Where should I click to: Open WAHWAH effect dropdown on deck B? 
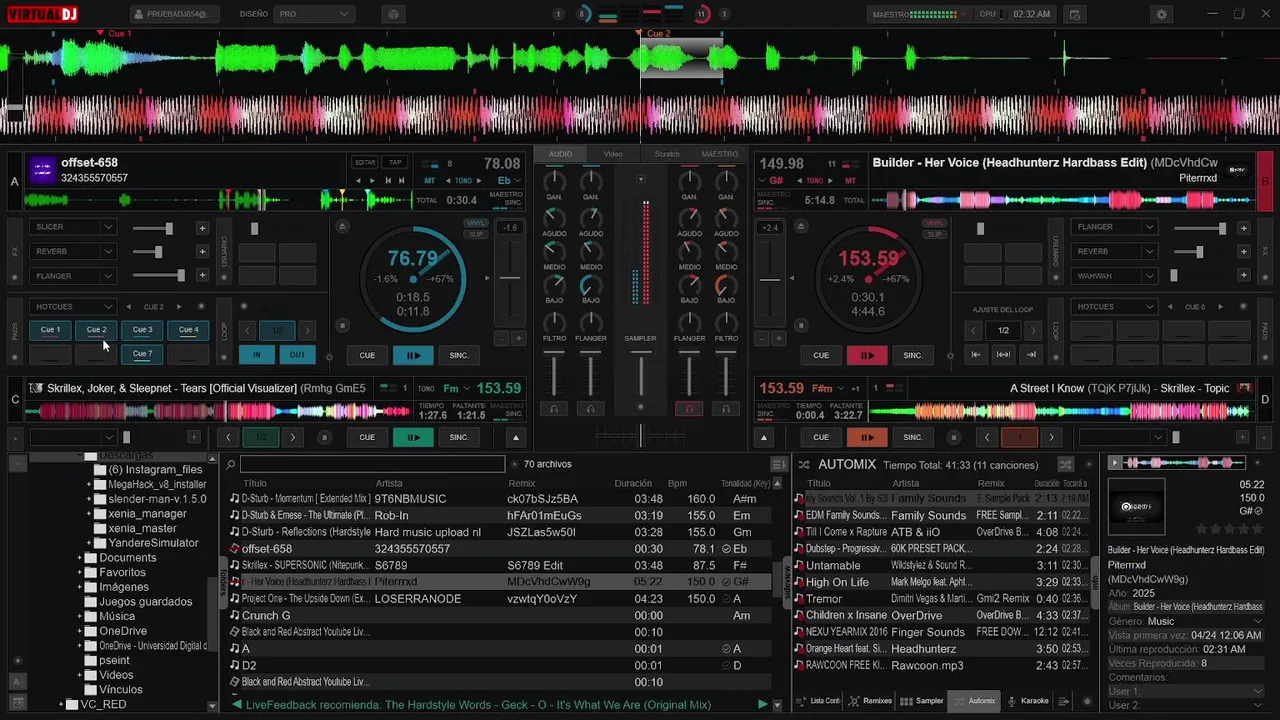pyautogui.click(x=1114, y=276)
